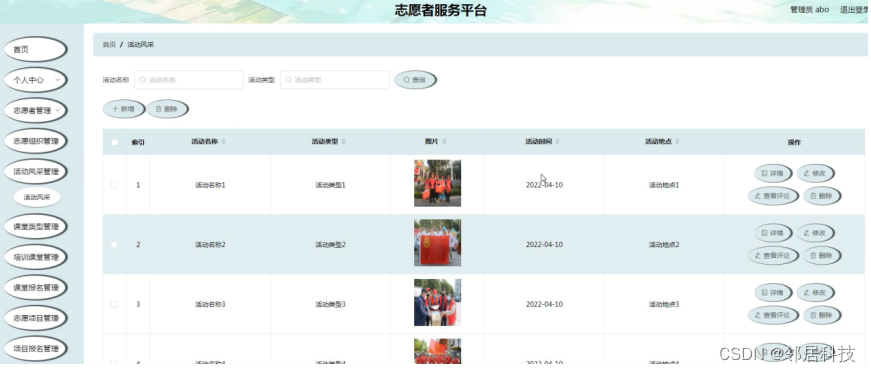The height and width of the screenshot is (372, 871).
Task: Open 志愿组织管理 in the sidebar
Action: [36, 141]
